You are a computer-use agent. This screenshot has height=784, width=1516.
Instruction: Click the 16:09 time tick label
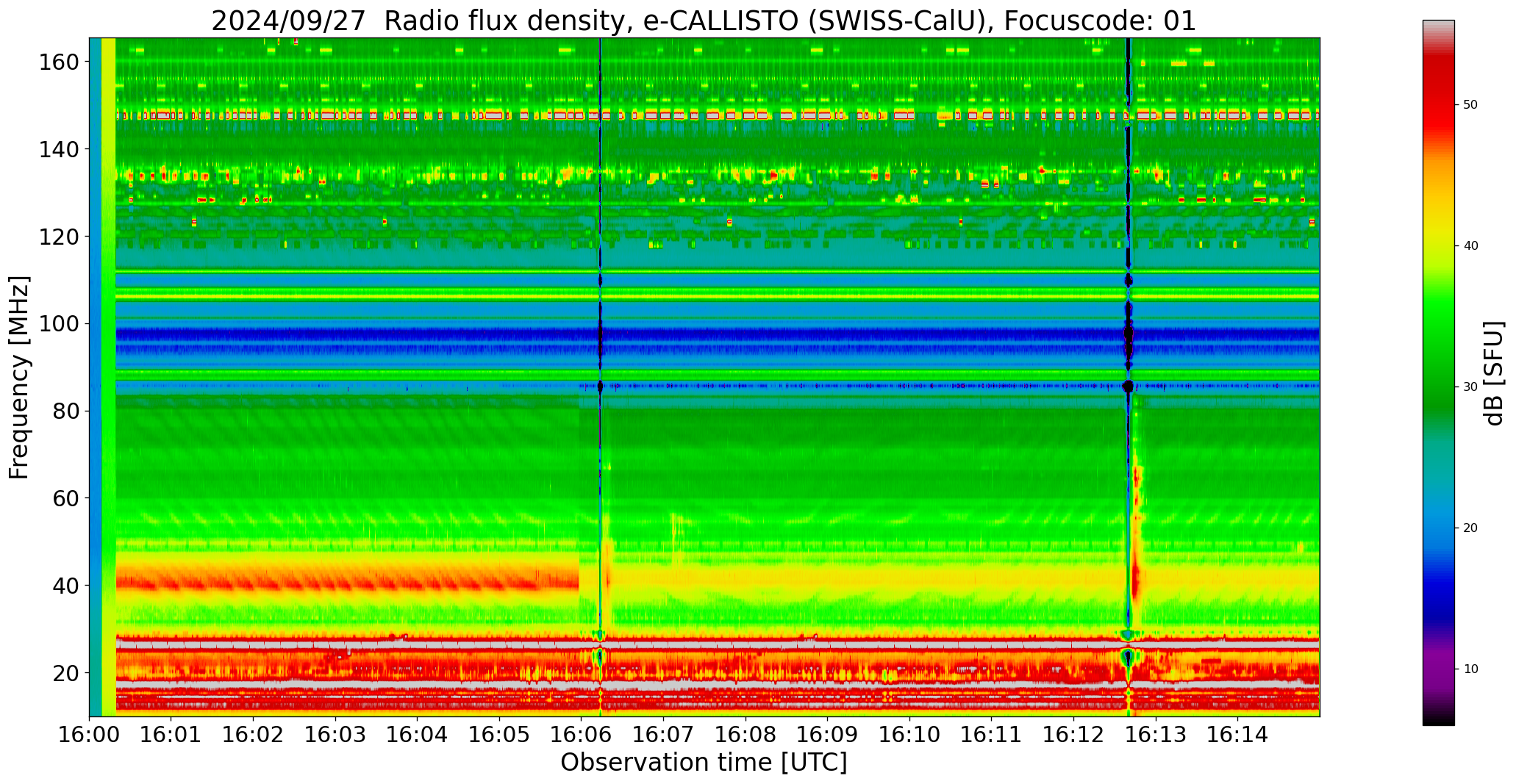[827, 734]
